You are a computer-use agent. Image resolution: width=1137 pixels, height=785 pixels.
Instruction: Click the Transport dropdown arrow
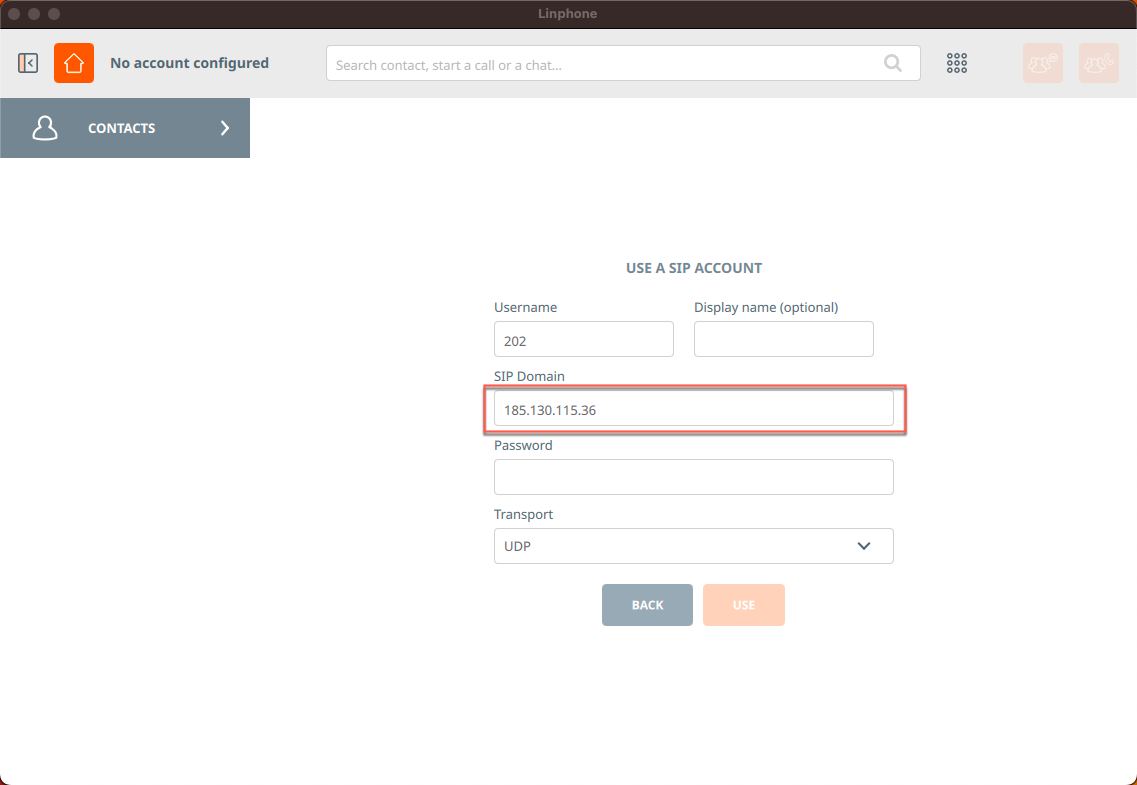click(864, 546)
